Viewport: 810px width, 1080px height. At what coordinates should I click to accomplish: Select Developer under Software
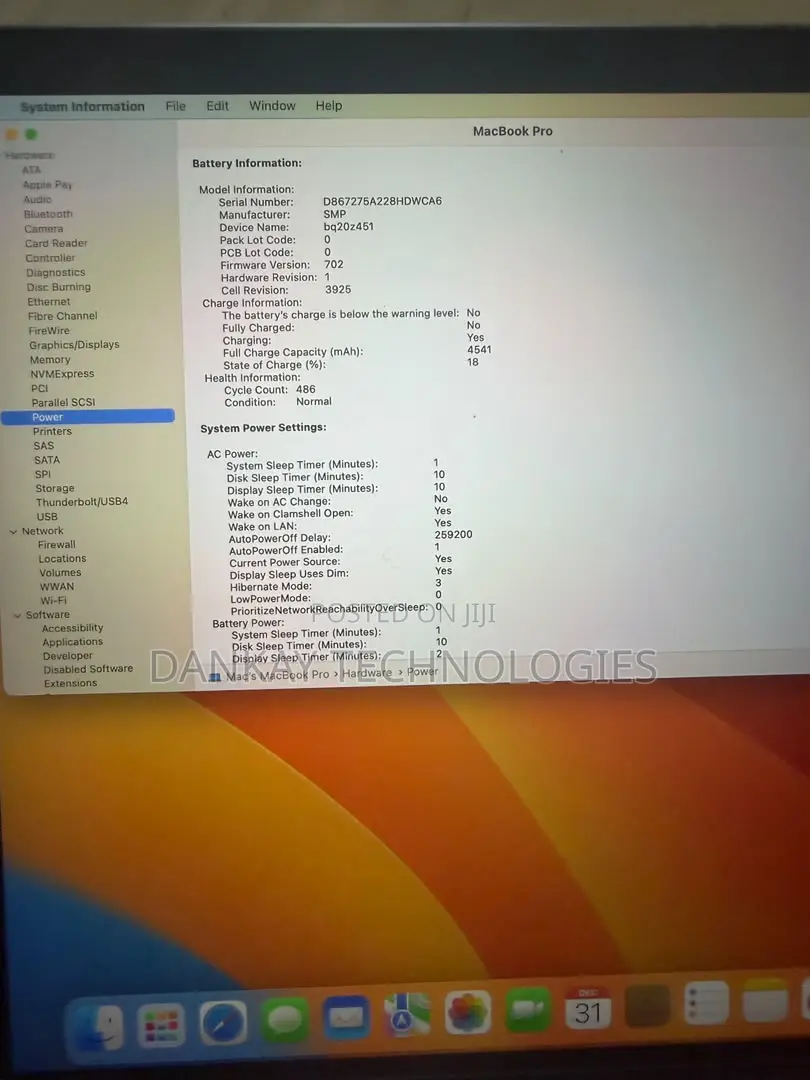pyautogui.click(x=68, y=656)
